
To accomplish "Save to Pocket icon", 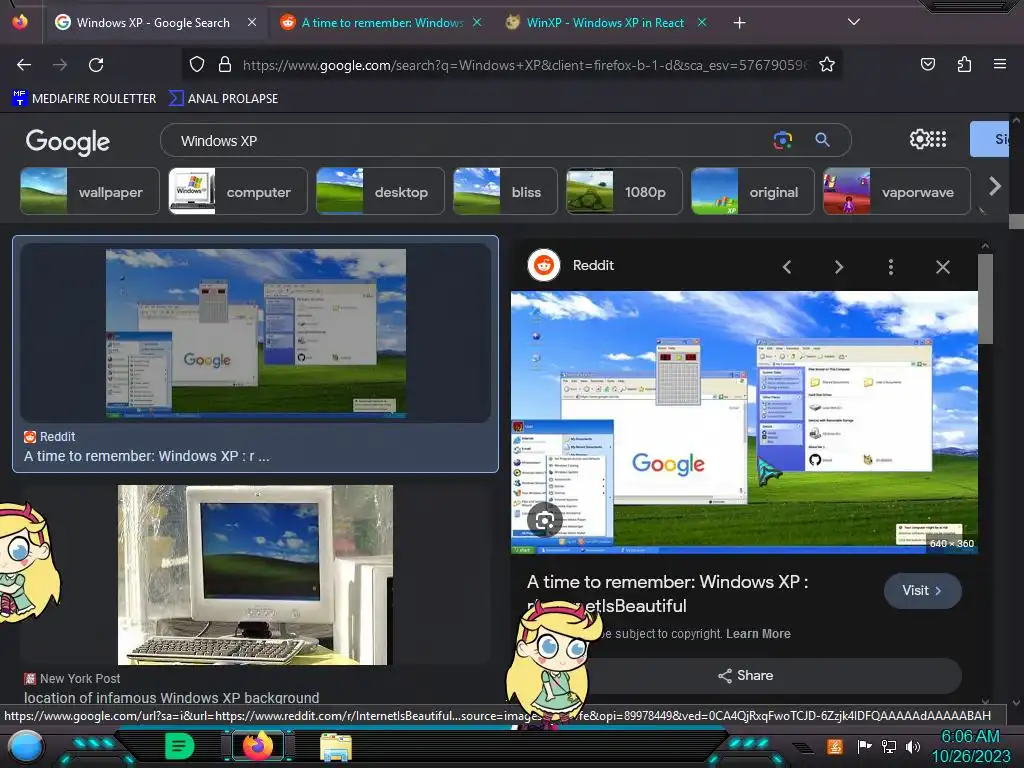I will pos(927,64).
